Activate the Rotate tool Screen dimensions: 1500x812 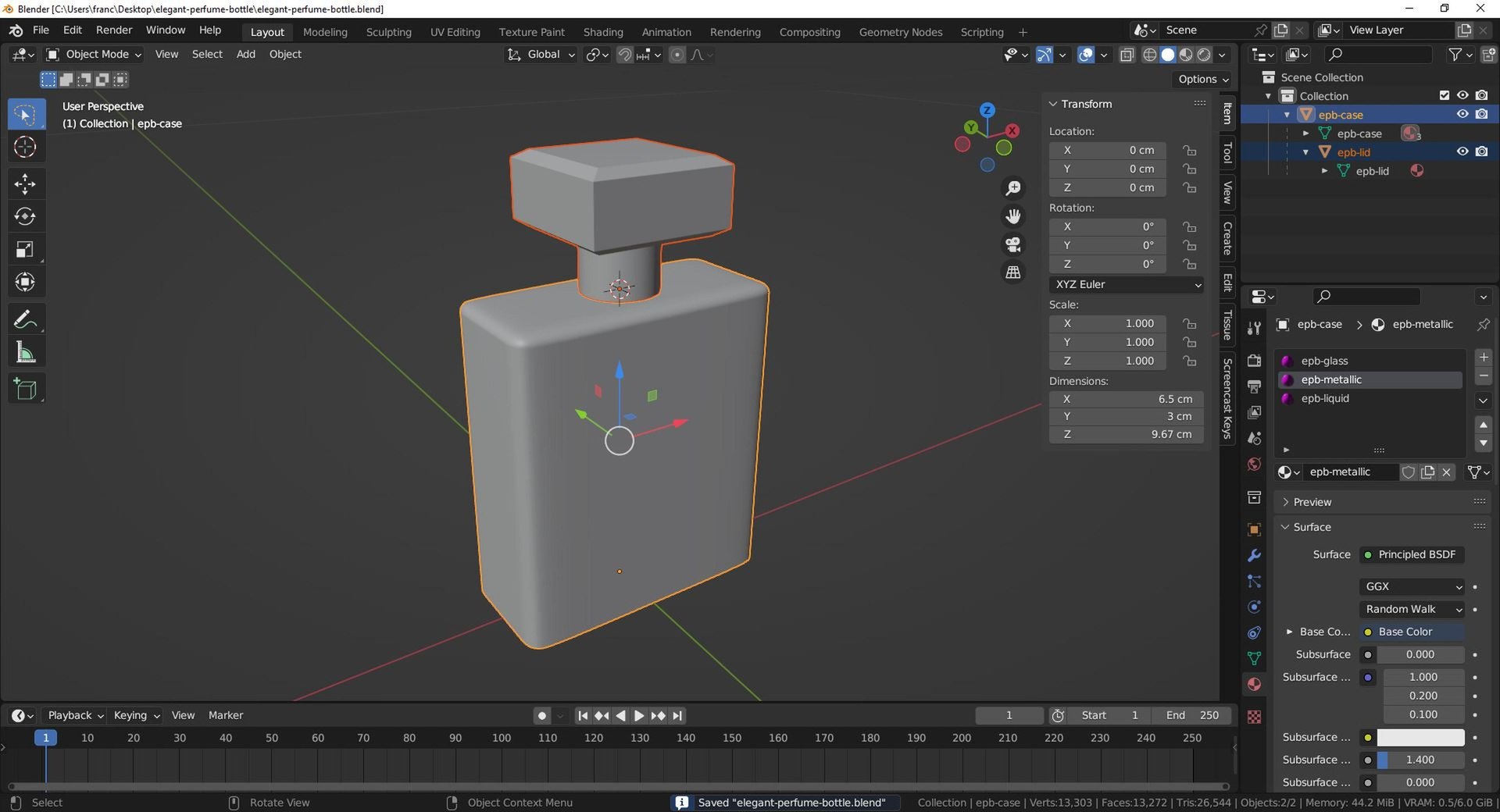[25, 216]
